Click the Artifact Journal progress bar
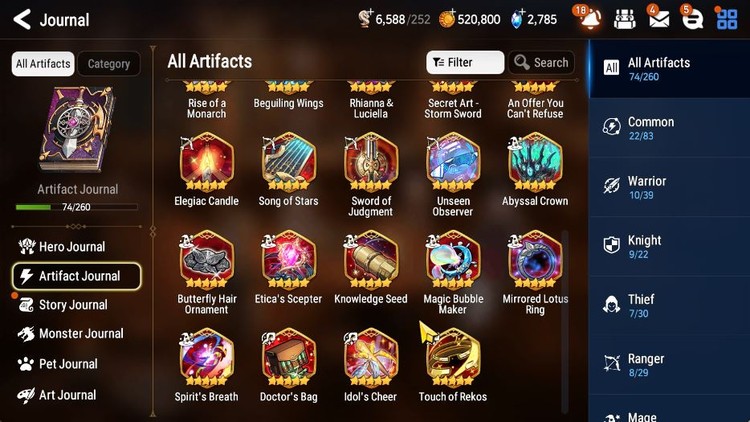This screenshot has height=422, width=750. [77, 207]
